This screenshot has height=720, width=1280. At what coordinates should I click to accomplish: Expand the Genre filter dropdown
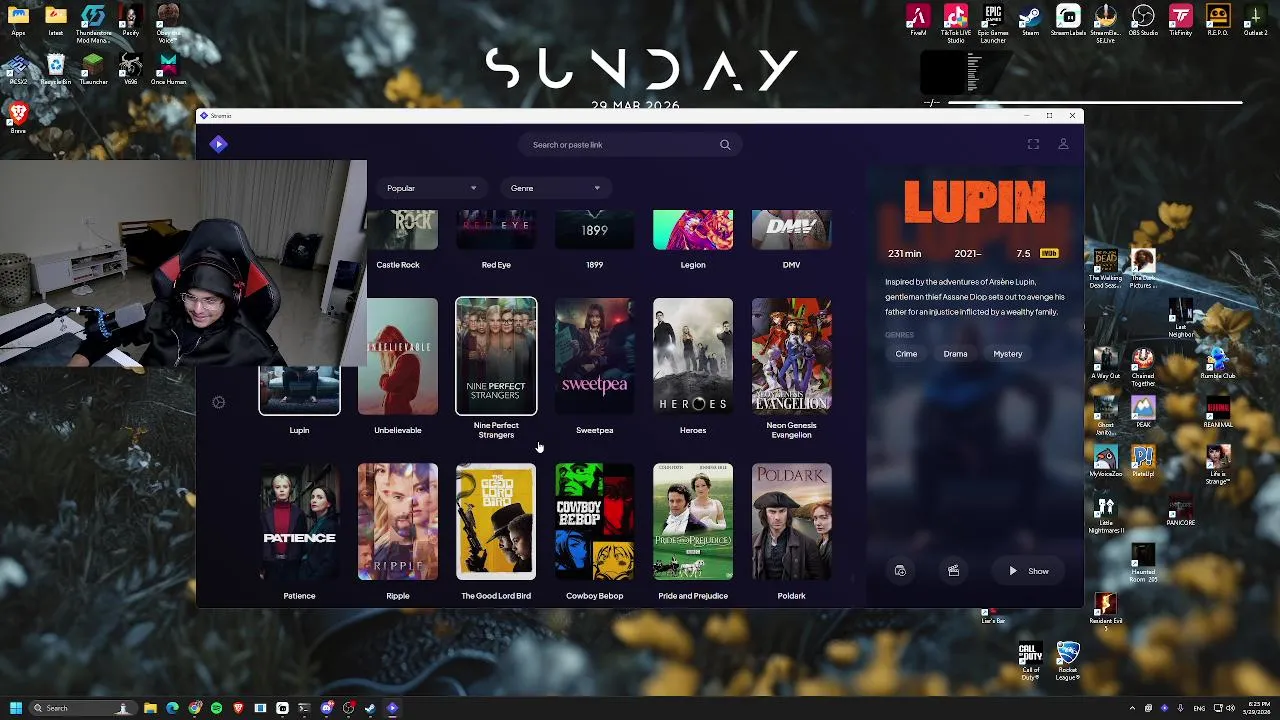pos(555,188)
